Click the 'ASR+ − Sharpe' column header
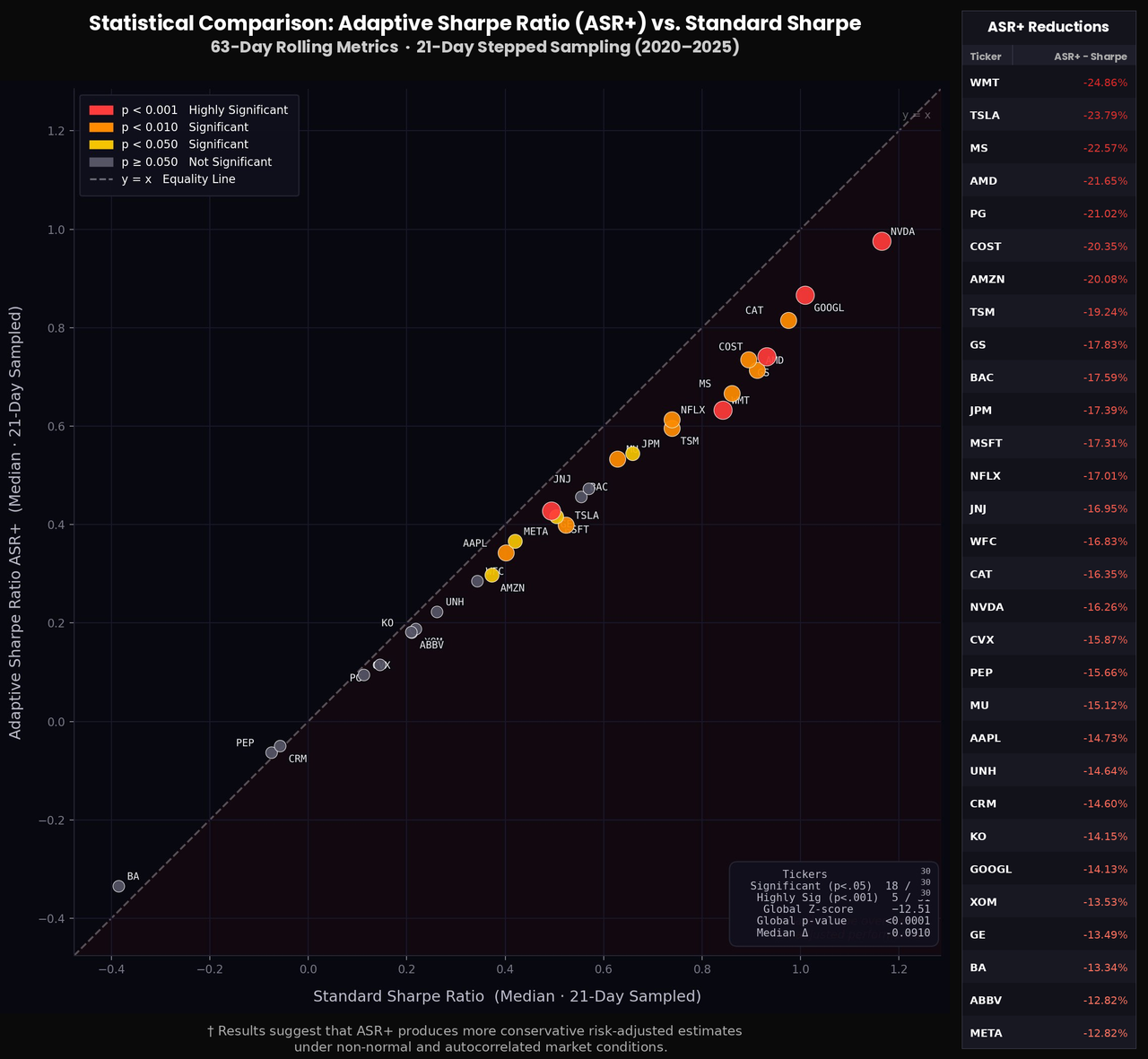Screen dimensions: 1148x1059 (x=1091, y=56)
